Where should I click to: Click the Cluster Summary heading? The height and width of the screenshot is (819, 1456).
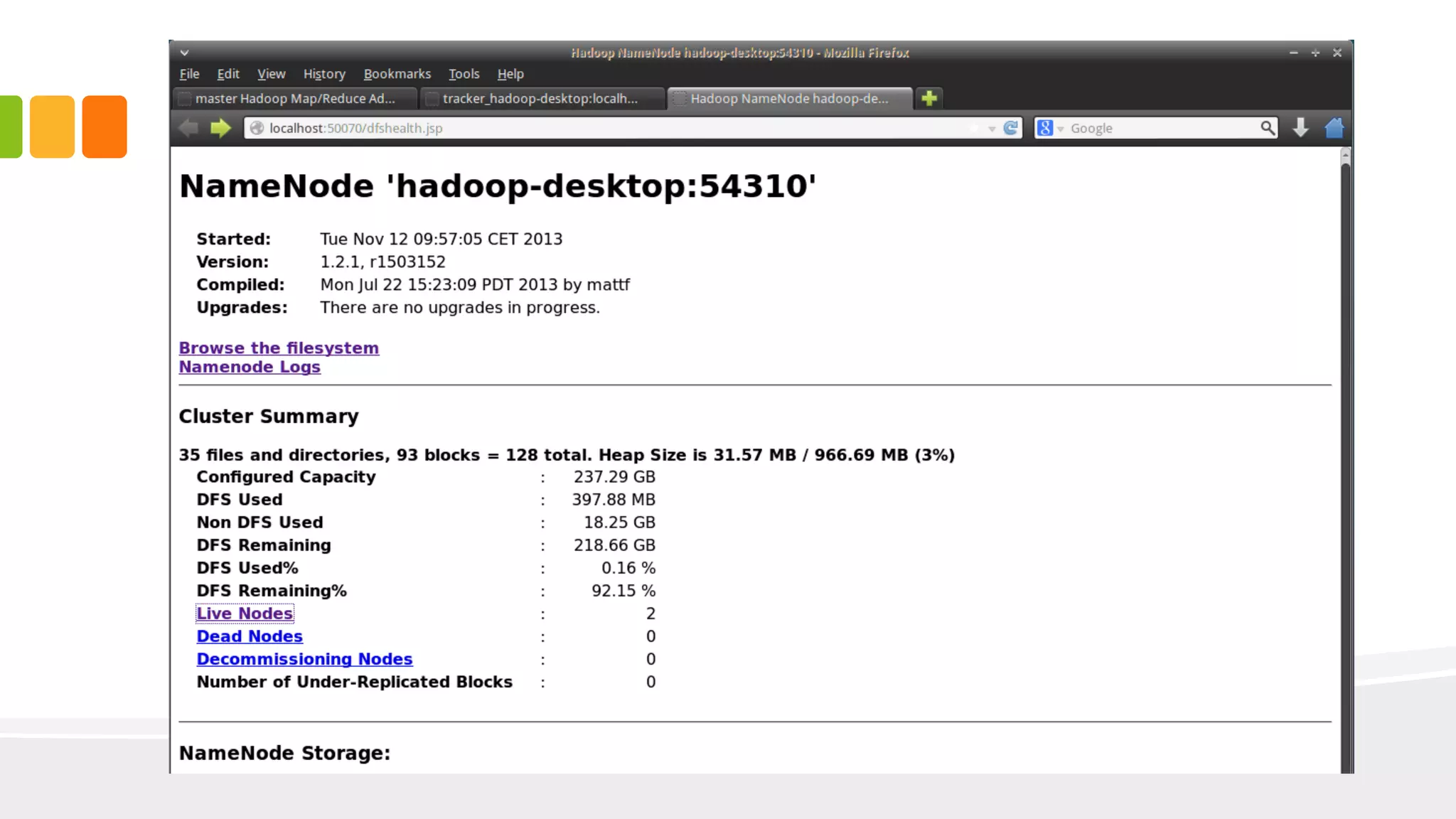point(269,416)
